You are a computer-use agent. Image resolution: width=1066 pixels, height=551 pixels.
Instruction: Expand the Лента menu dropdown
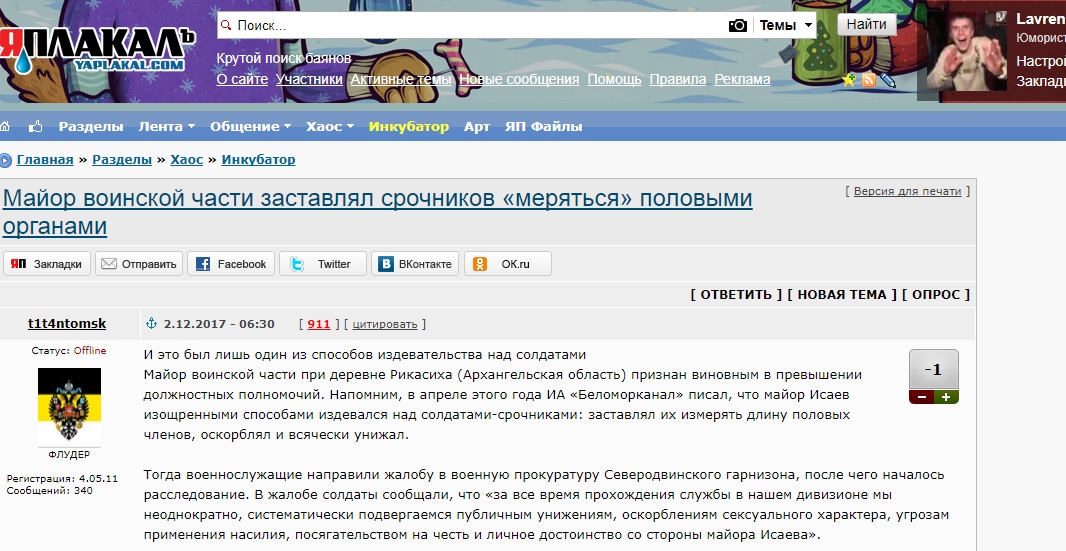pyautogui.click(x=166, y=127)
